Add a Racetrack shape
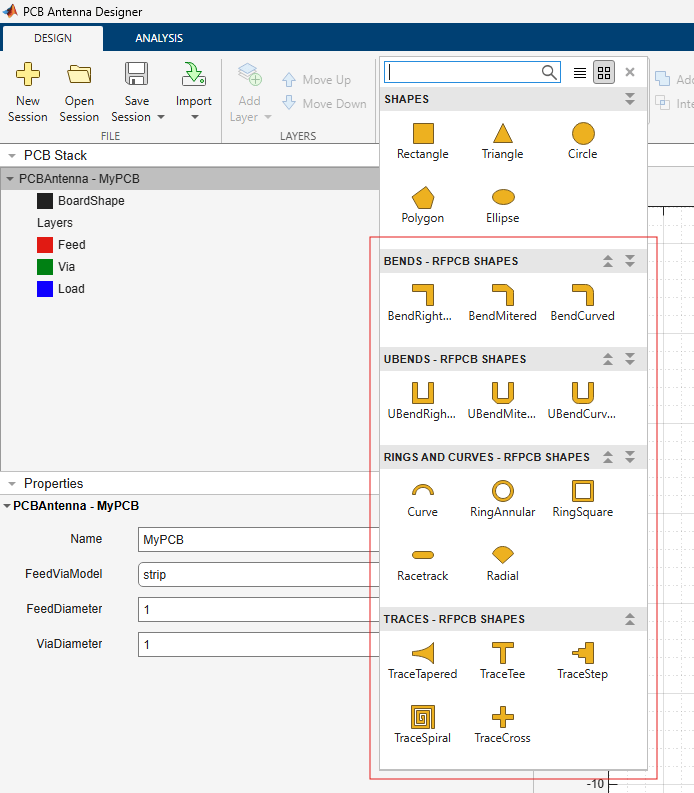The width and height of the screenshot is (694, 793). pyautogui.click(x=423, y=564)
